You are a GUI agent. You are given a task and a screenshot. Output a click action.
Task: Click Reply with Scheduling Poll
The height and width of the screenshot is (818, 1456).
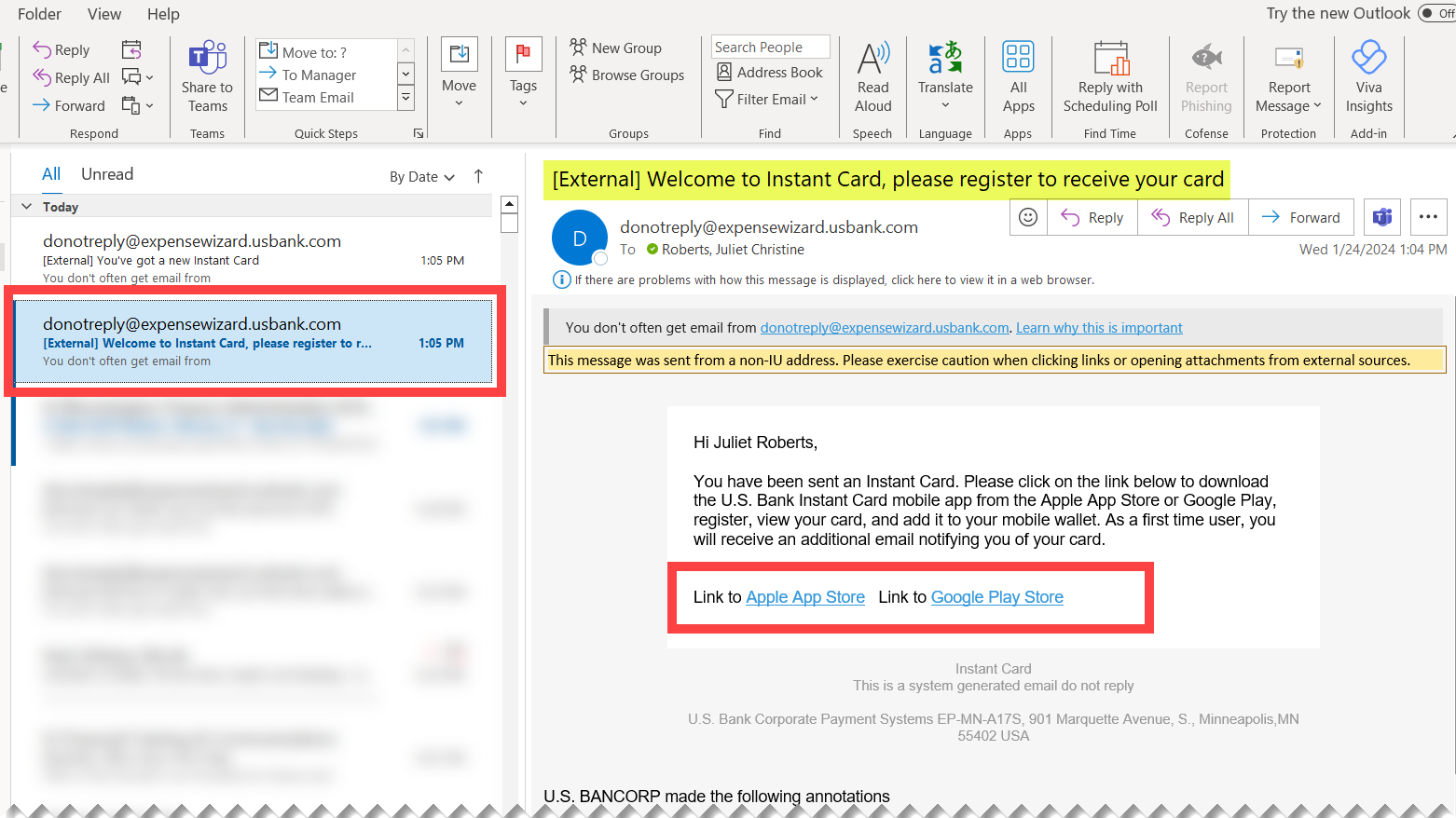click(1110, 76)
